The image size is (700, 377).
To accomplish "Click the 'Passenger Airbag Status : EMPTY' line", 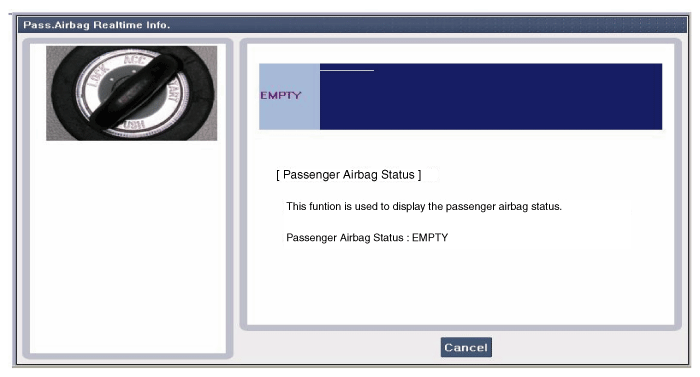I will 367,238.
